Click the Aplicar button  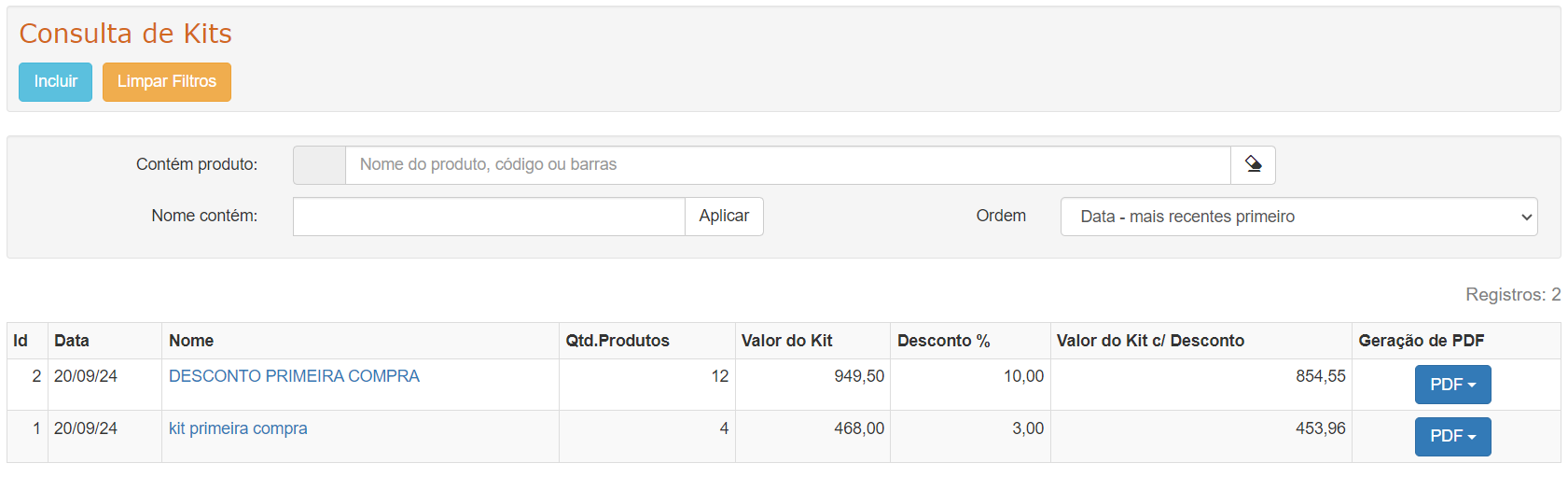724,217
